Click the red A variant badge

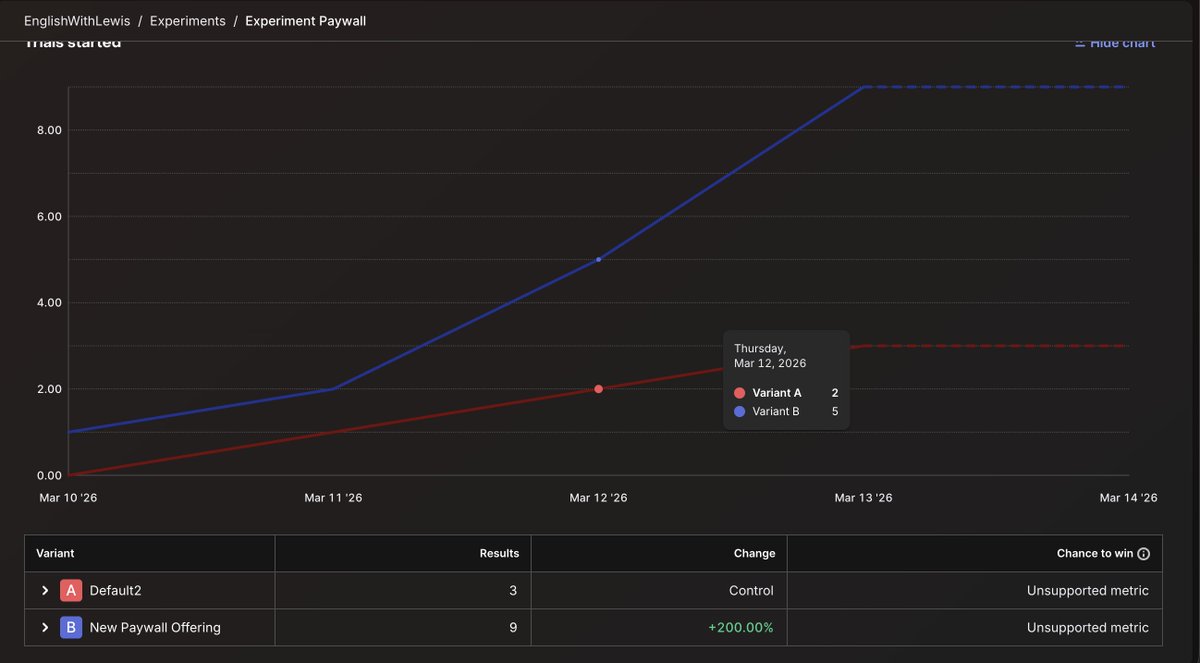tap(71, 591)
